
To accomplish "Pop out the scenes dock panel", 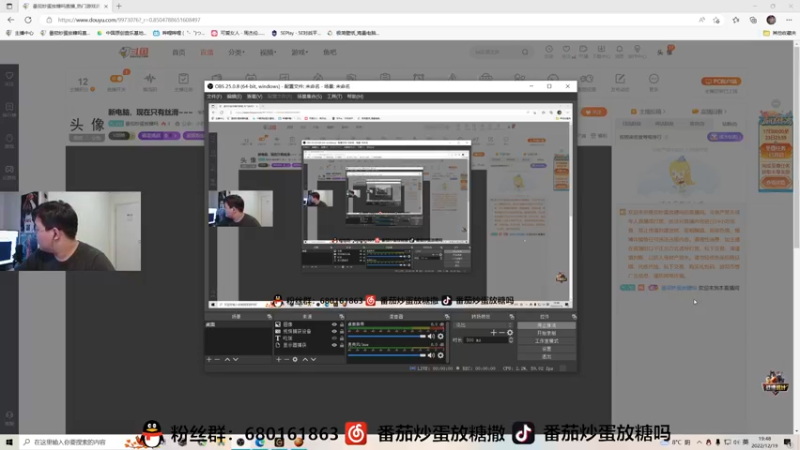I will [269, 316].
